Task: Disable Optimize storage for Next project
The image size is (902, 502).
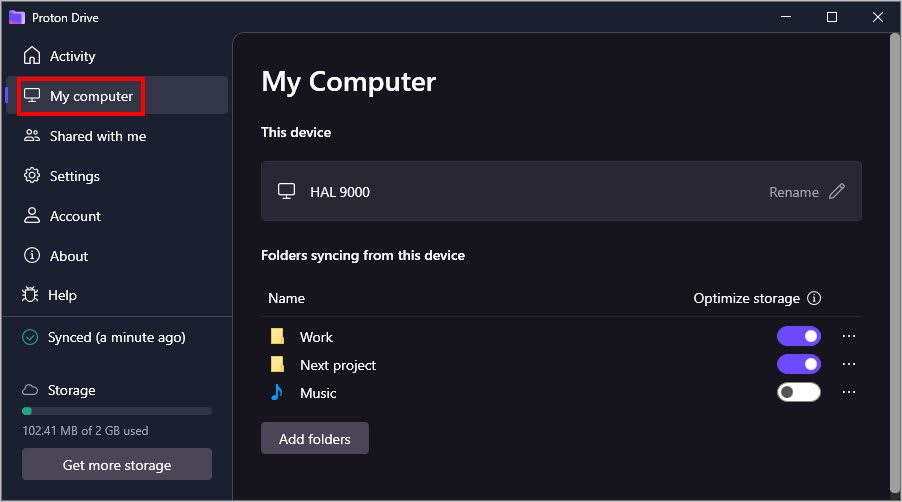Action: pyautogui.click(x=798, y=364)
